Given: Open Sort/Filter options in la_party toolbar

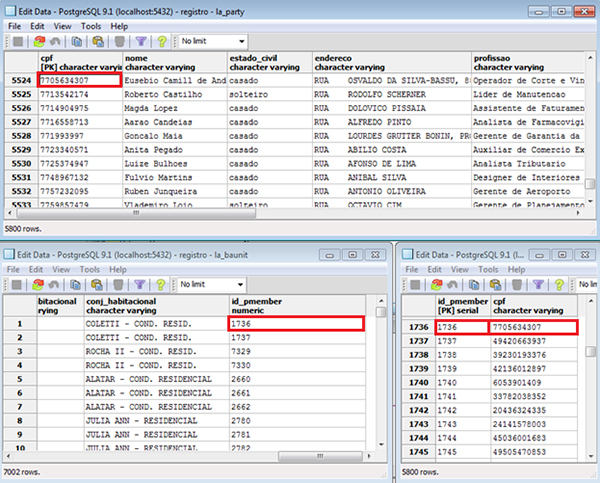Looking at the screenshot, I should click(141, 42).
